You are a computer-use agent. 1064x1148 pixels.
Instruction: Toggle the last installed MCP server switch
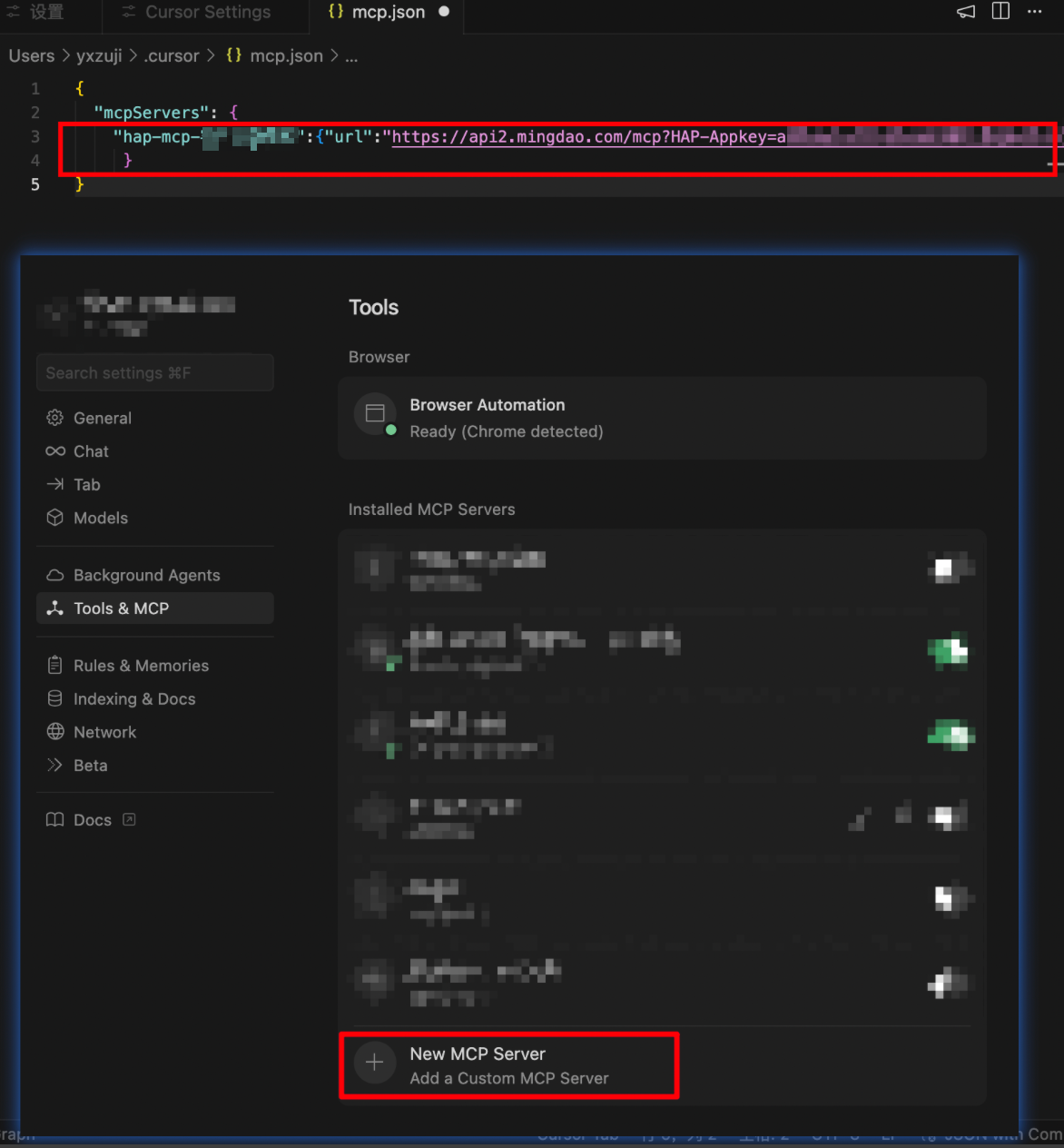point(949,982)
